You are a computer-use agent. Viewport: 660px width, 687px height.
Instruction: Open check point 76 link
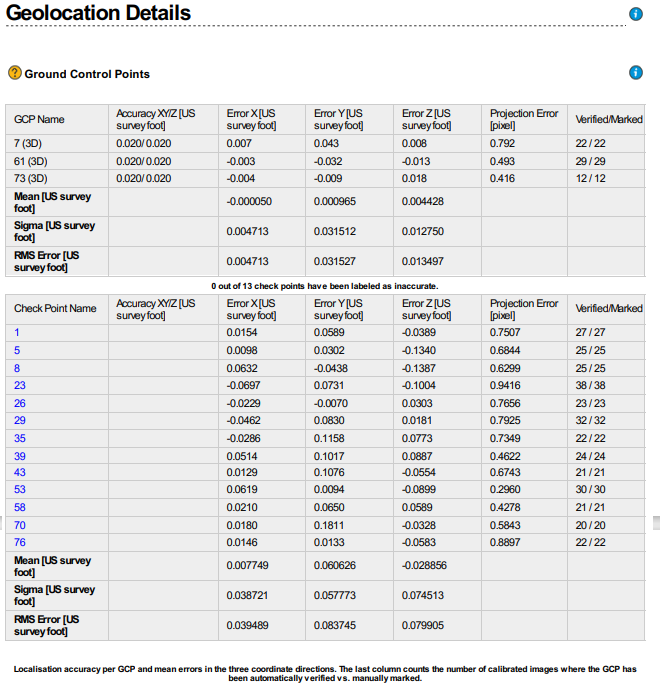(x=20, y=542)
